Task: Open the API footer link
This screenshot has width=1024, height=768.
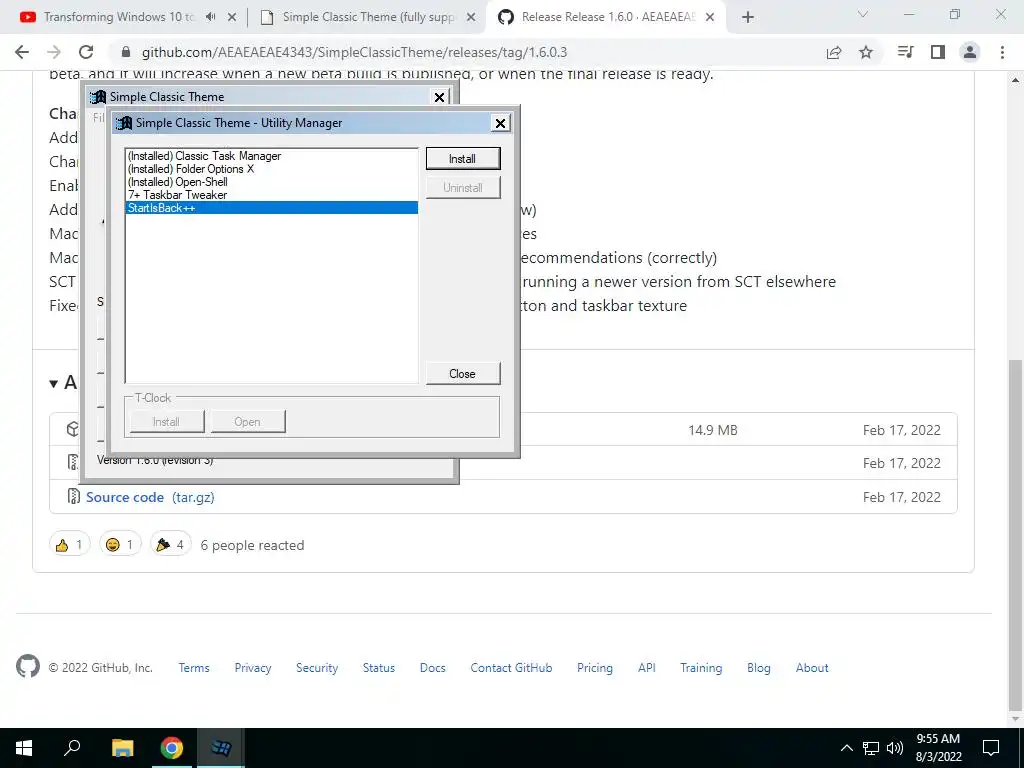Action: click(x=647, y=667)
